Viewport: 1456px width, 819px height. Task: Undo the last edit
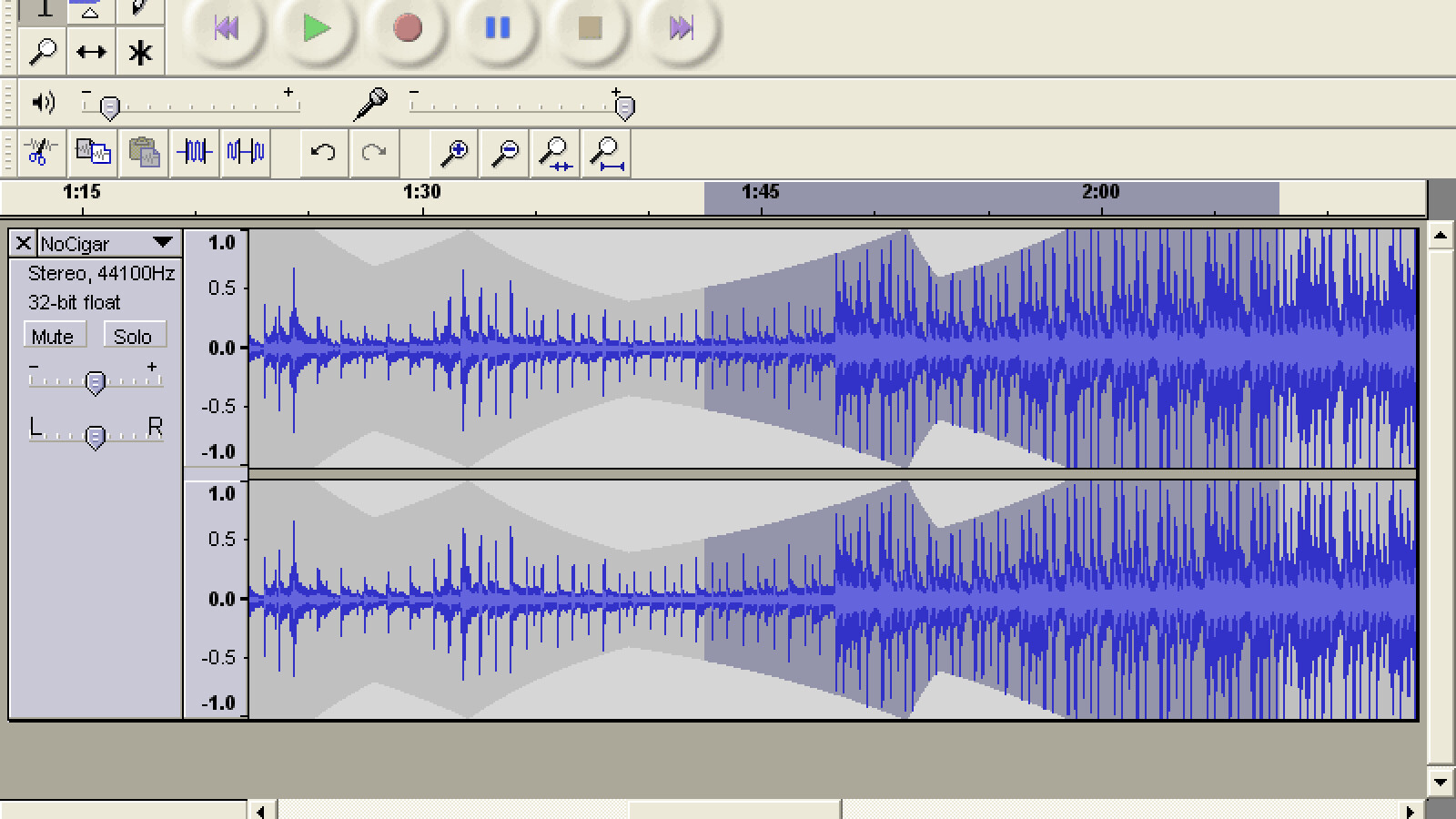(323, 152)
